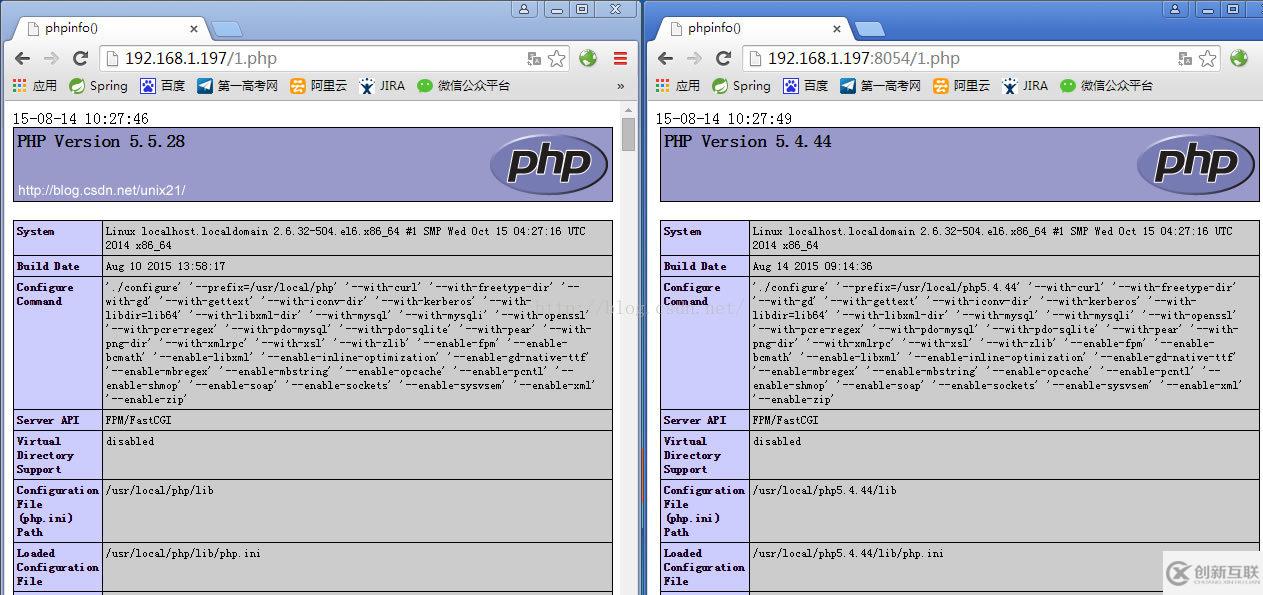Screen dimensions: 1263x595
Task: Reload the right window's 8054 page
Action: pos(723,59)
